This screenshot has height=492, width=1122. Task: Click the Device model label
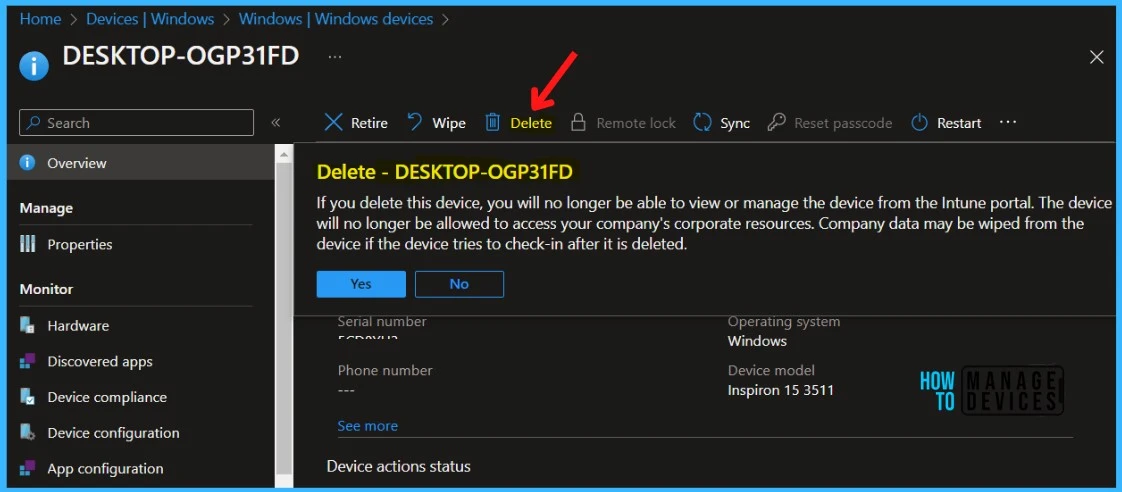click(x=771, y=370)
